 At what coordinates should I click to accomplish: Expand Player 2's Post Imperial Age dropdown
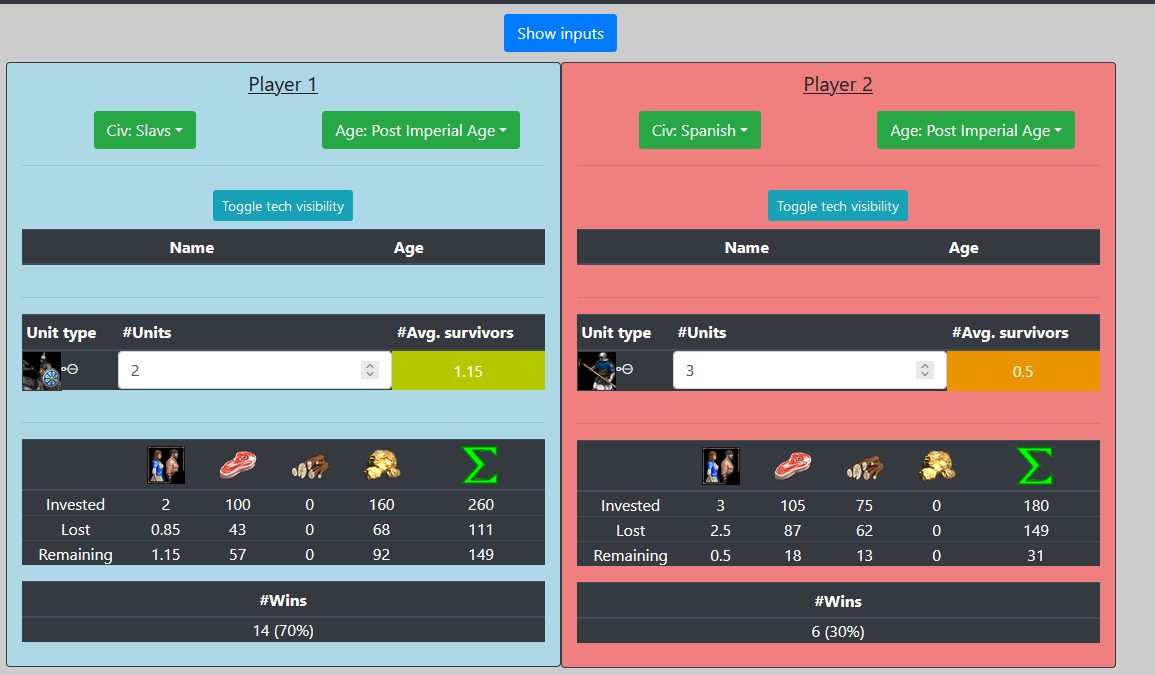[975, 130]
